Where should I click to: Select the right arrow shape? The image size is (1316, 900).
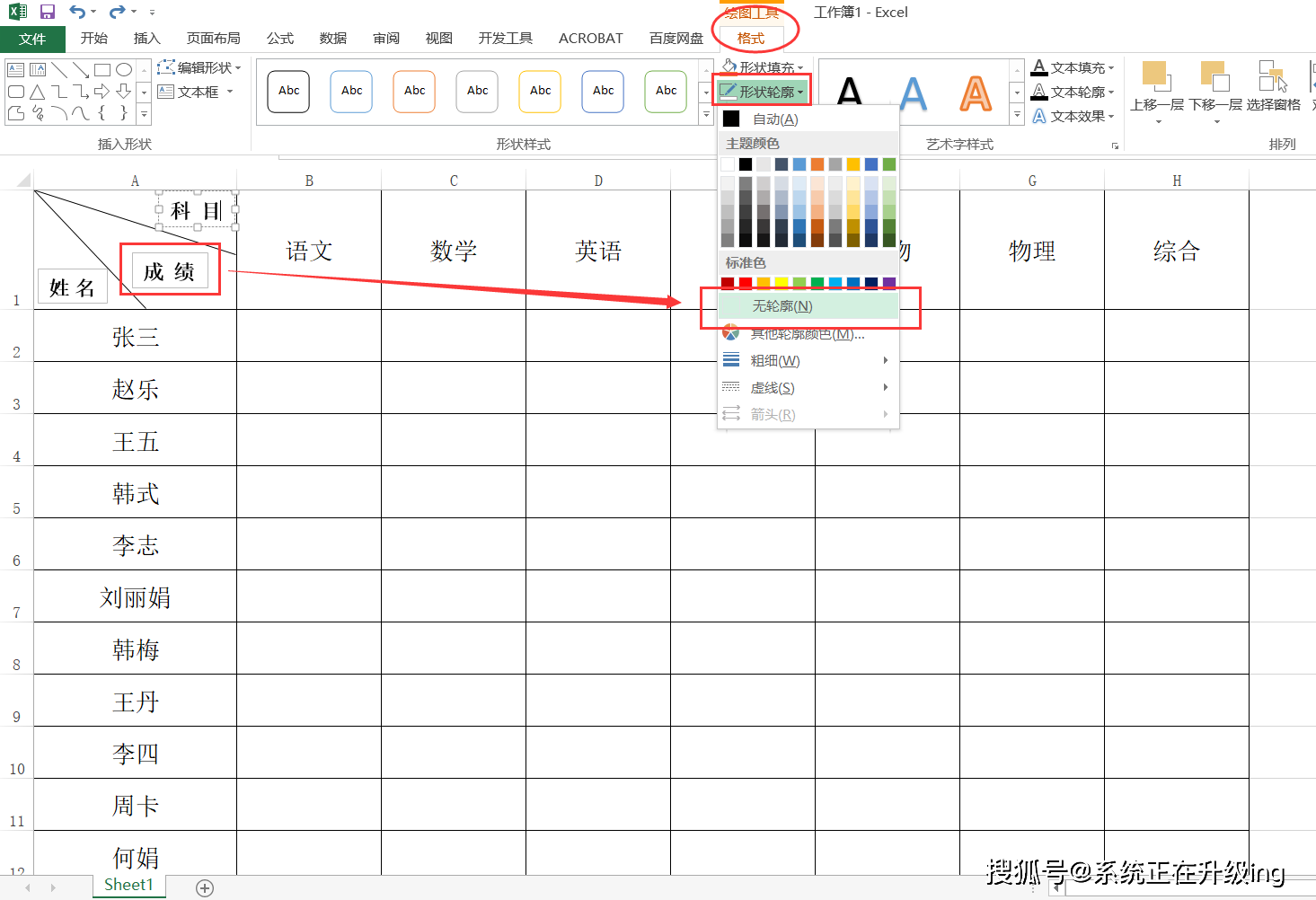[102, 92]
